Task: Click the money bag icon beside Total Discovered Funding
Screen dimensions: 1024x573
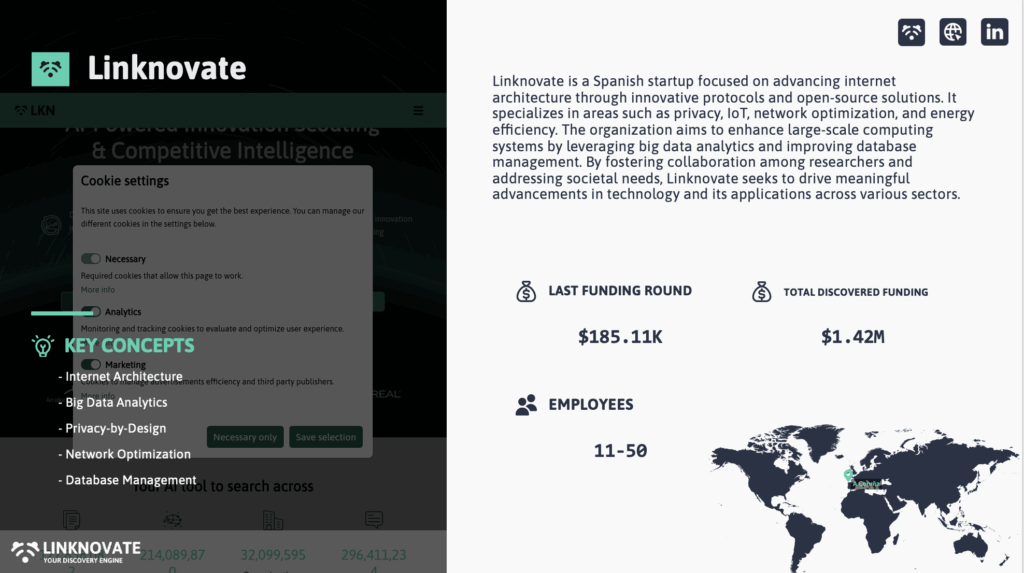Action: point(762,292)
